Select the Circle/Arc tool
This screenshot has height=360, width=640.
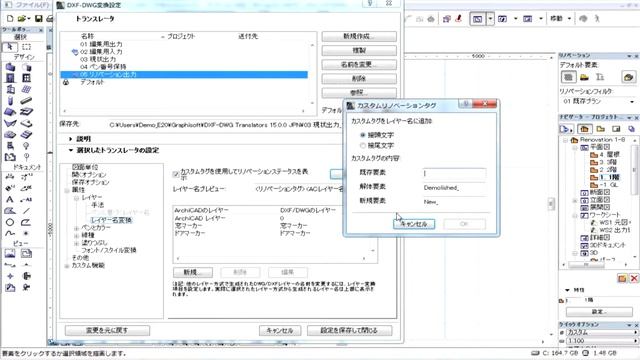[x=10, y=222]
